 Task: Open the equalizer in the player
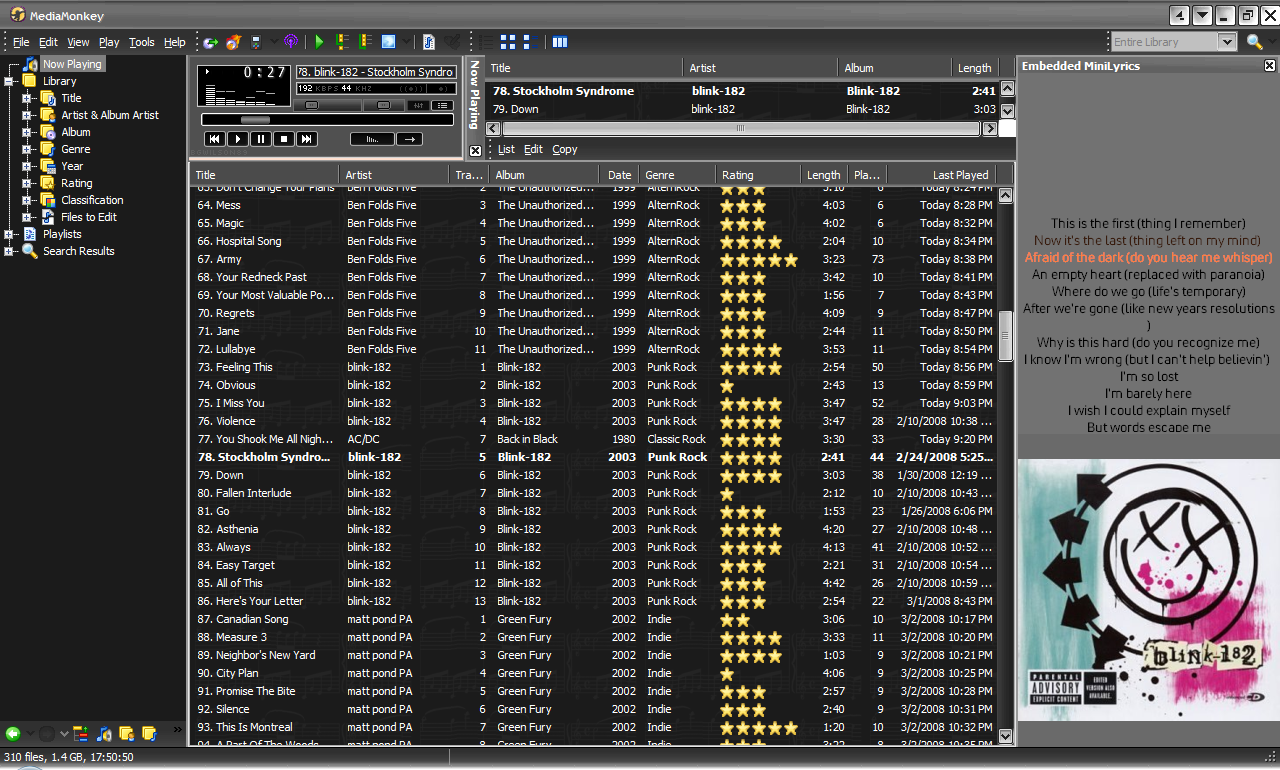[x=417, y=105]
